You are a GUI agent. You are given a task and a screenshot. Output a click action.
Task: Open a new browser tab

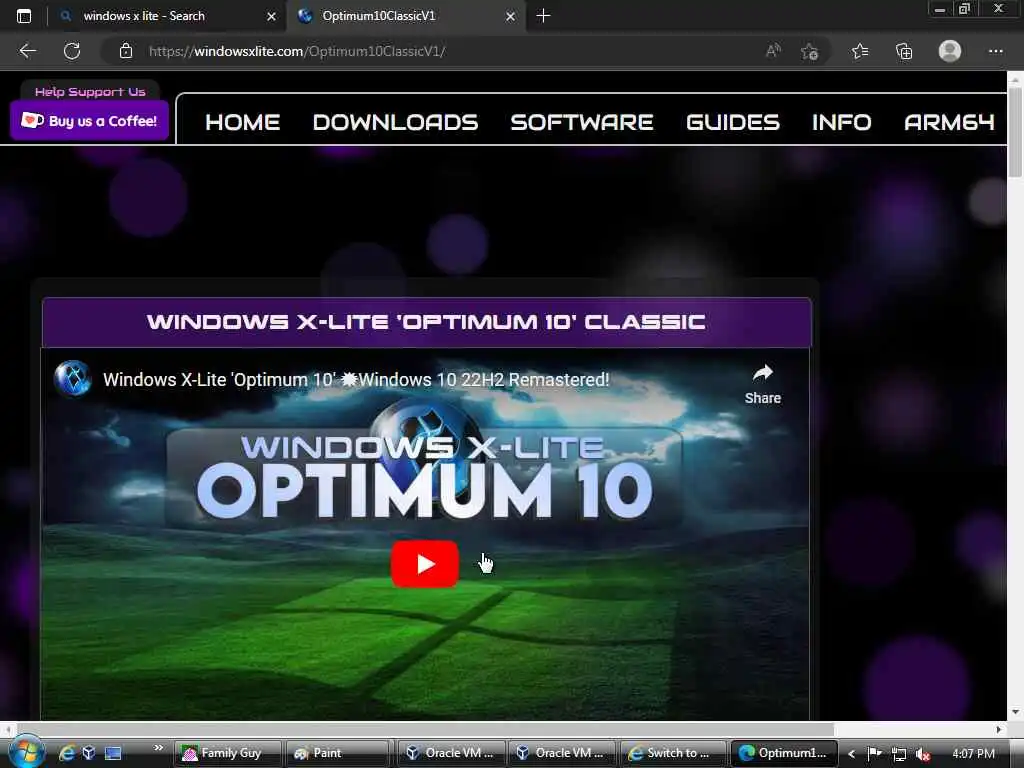[x=543, y=16]
